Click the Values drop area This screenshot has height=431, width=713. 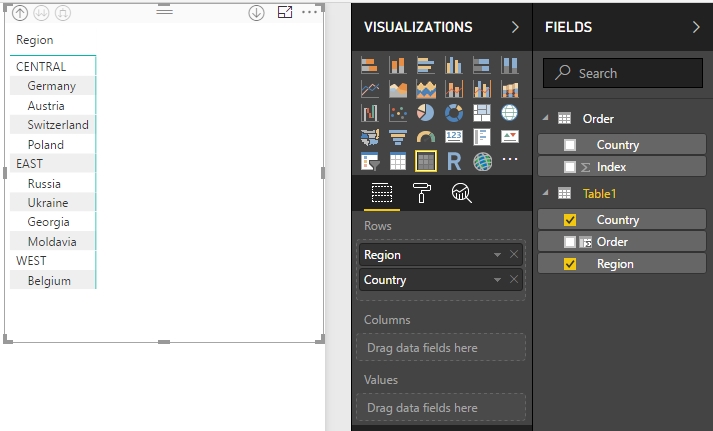click(441, 407)
